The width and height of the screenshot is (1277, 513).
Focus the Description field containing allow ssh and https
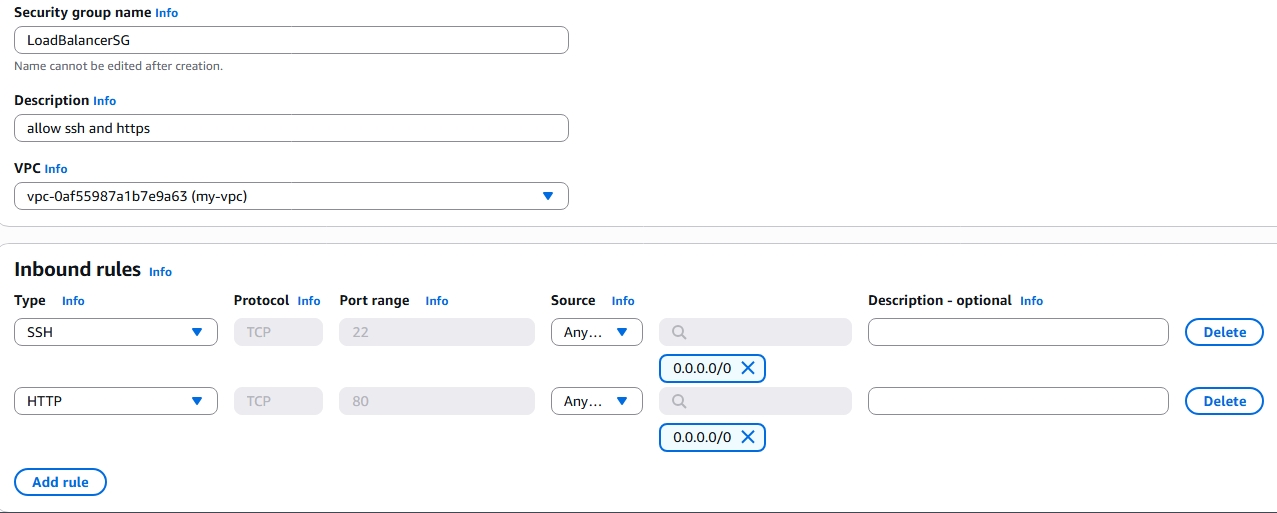[x=291, y=128]
